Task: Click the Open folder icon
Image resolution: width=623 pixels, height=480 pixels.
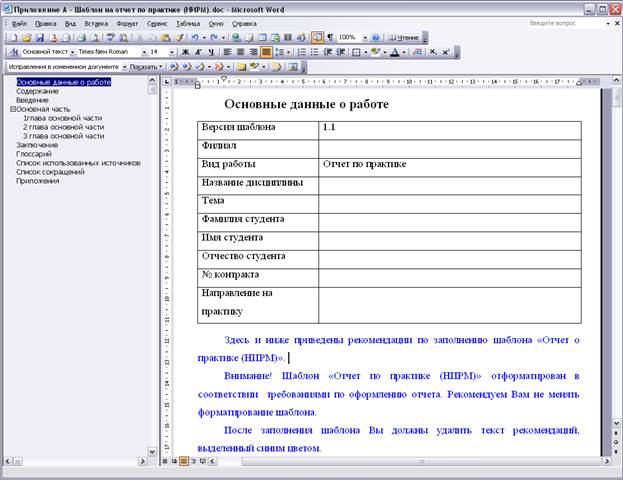Action: pos(27,37)
